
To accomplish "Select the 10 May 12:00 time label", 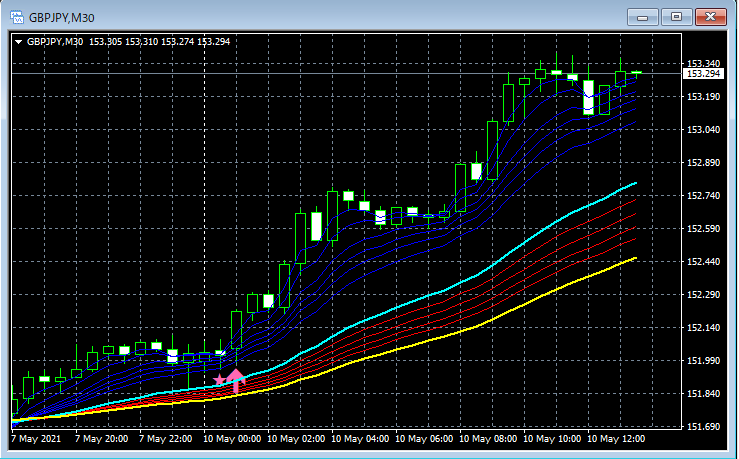I will tap(616, 439).
